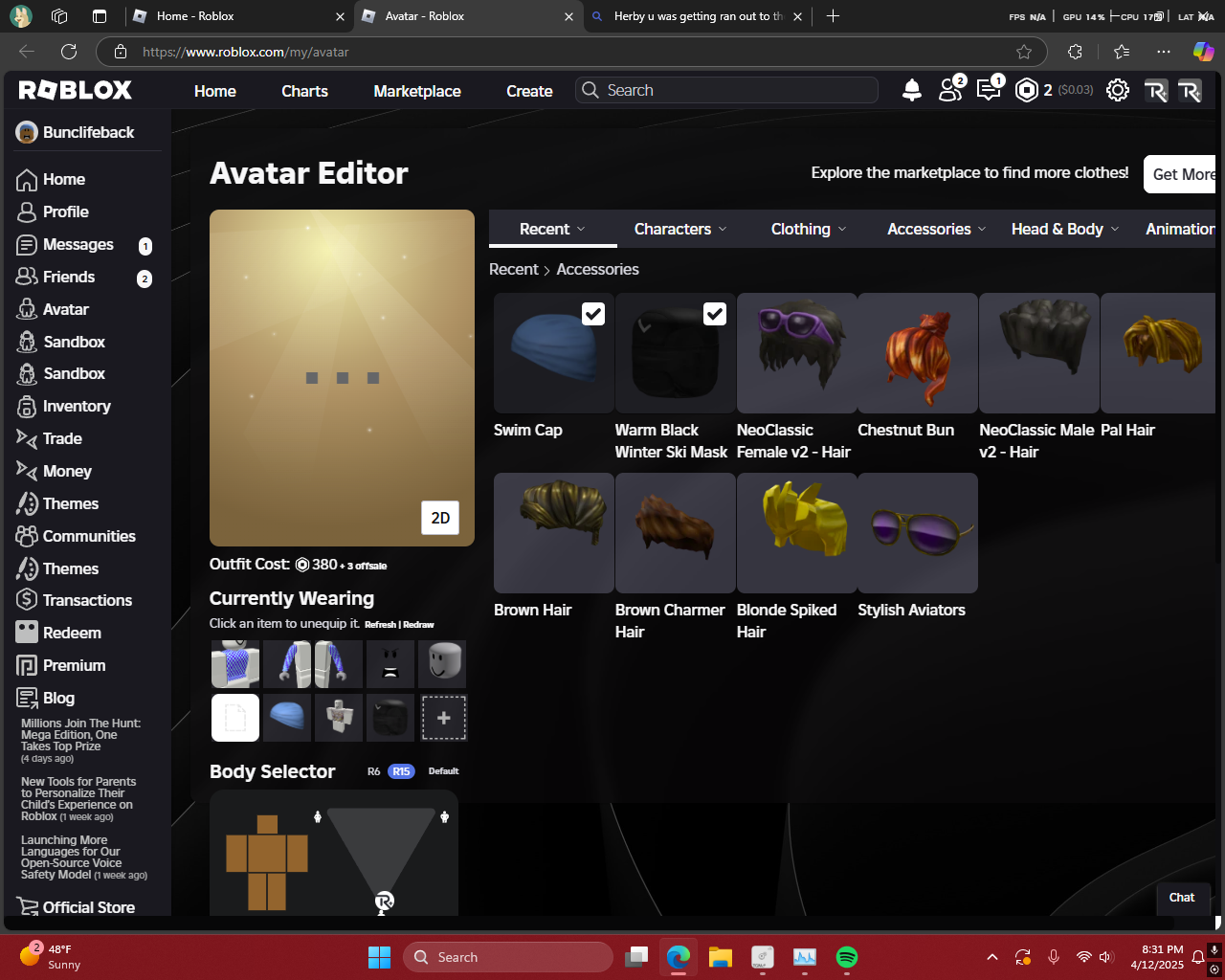The image size is (1225, 980).
Task: Open friend requests icon in top bar
Action: pos(950,89)
